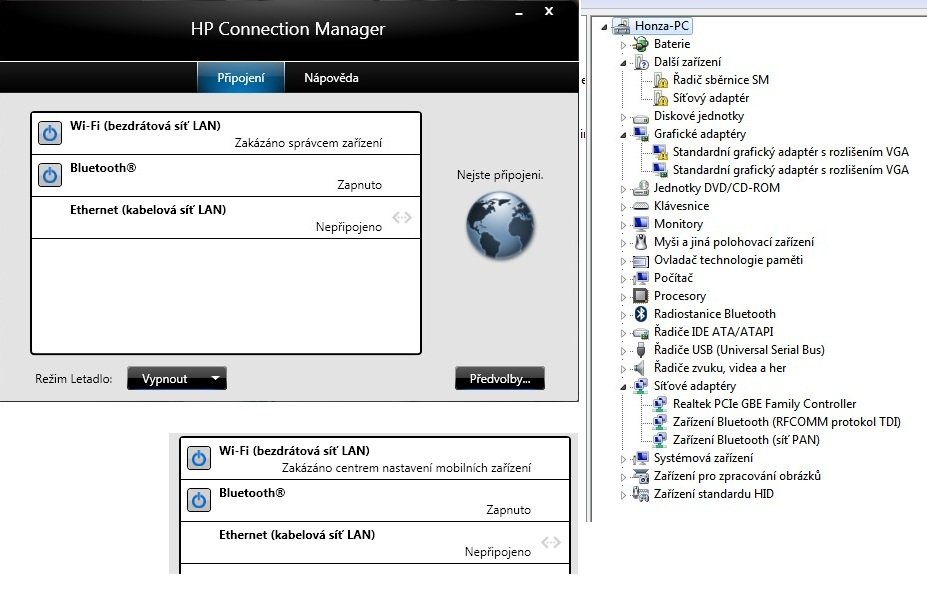The height and width of the screenshot is (592, 927).
Task: Click the Ethernet connection arrows icon
Action: 402,217
